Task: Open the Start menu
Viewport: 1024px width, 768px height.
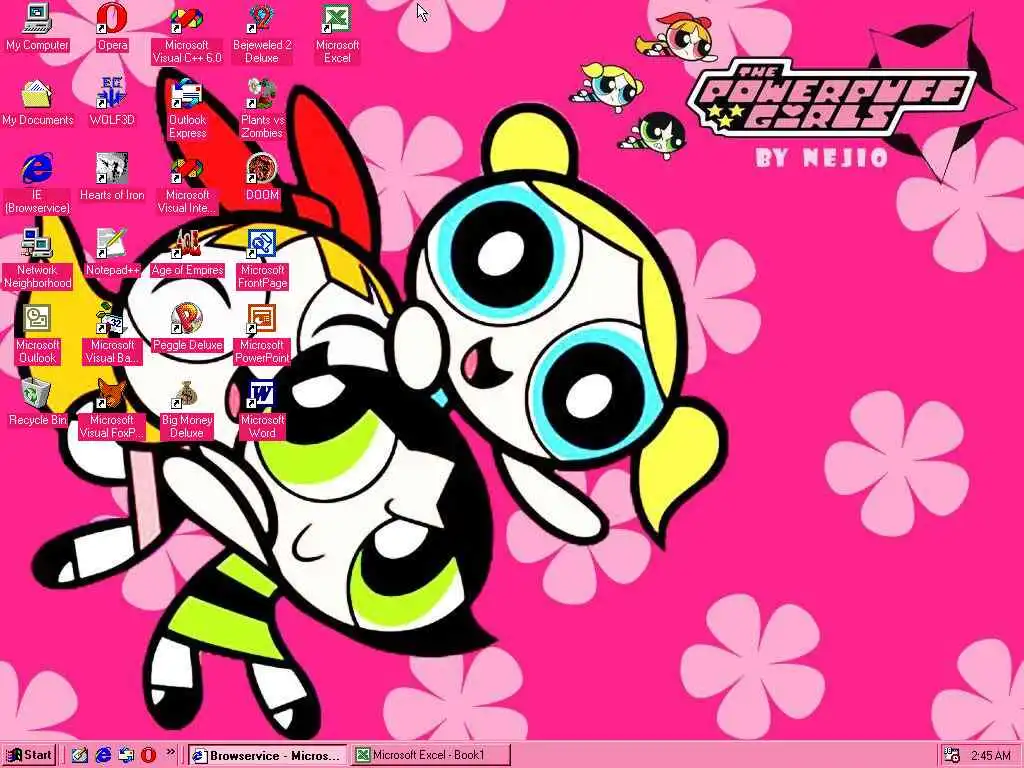Action: tap(29, 755)
